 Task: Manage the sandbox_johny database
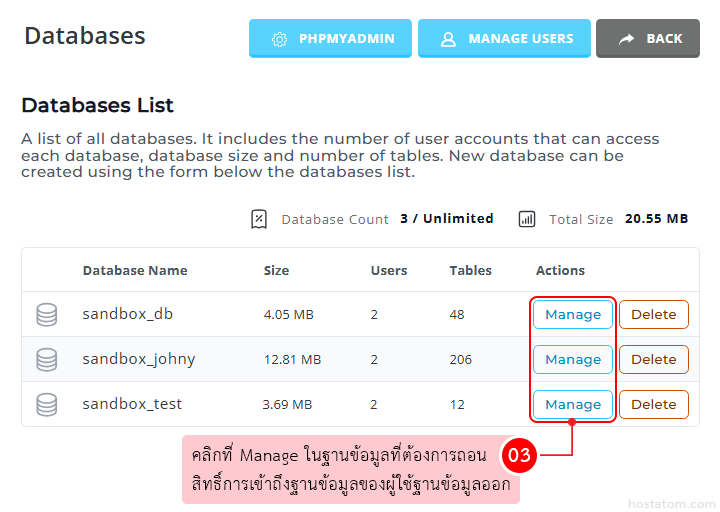[x=573, y=359]
